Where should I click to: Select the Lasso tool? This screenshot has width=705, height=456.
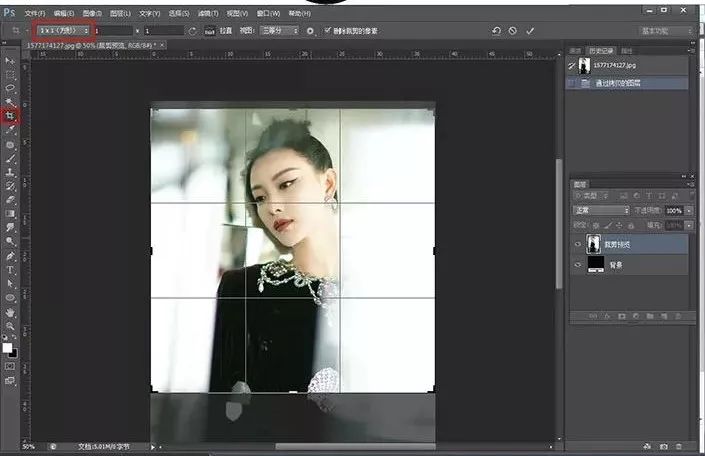click(x=10, y=88)
